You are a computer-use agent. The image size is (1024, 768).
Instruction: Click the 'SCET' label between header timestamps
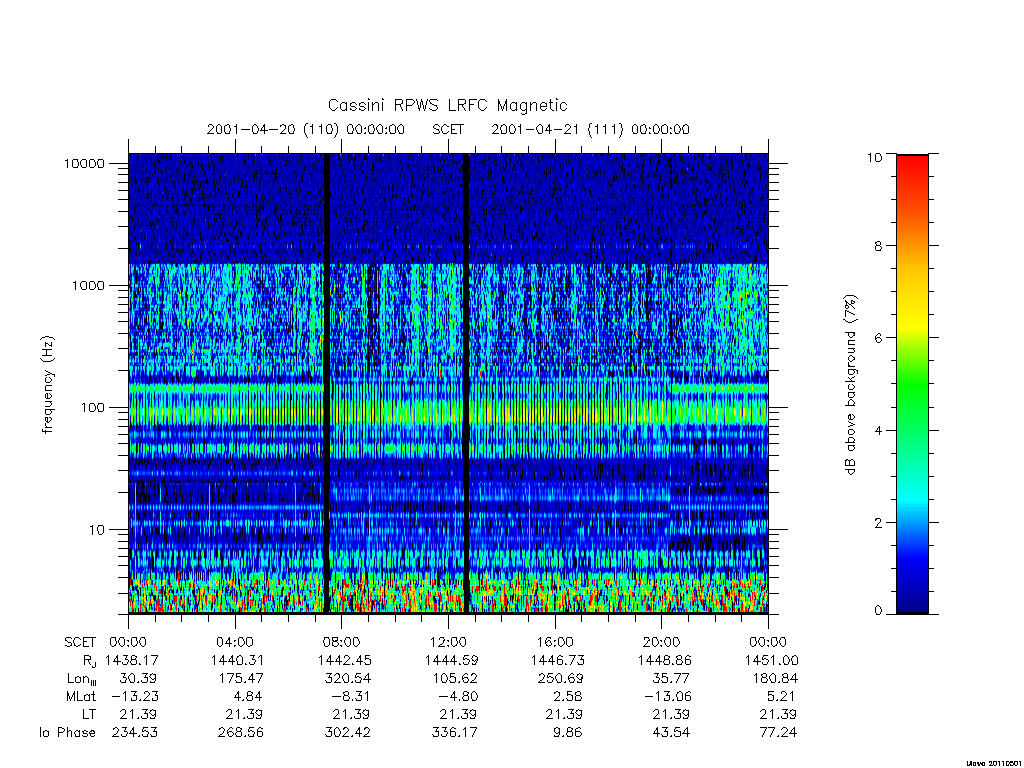point(448,129)
